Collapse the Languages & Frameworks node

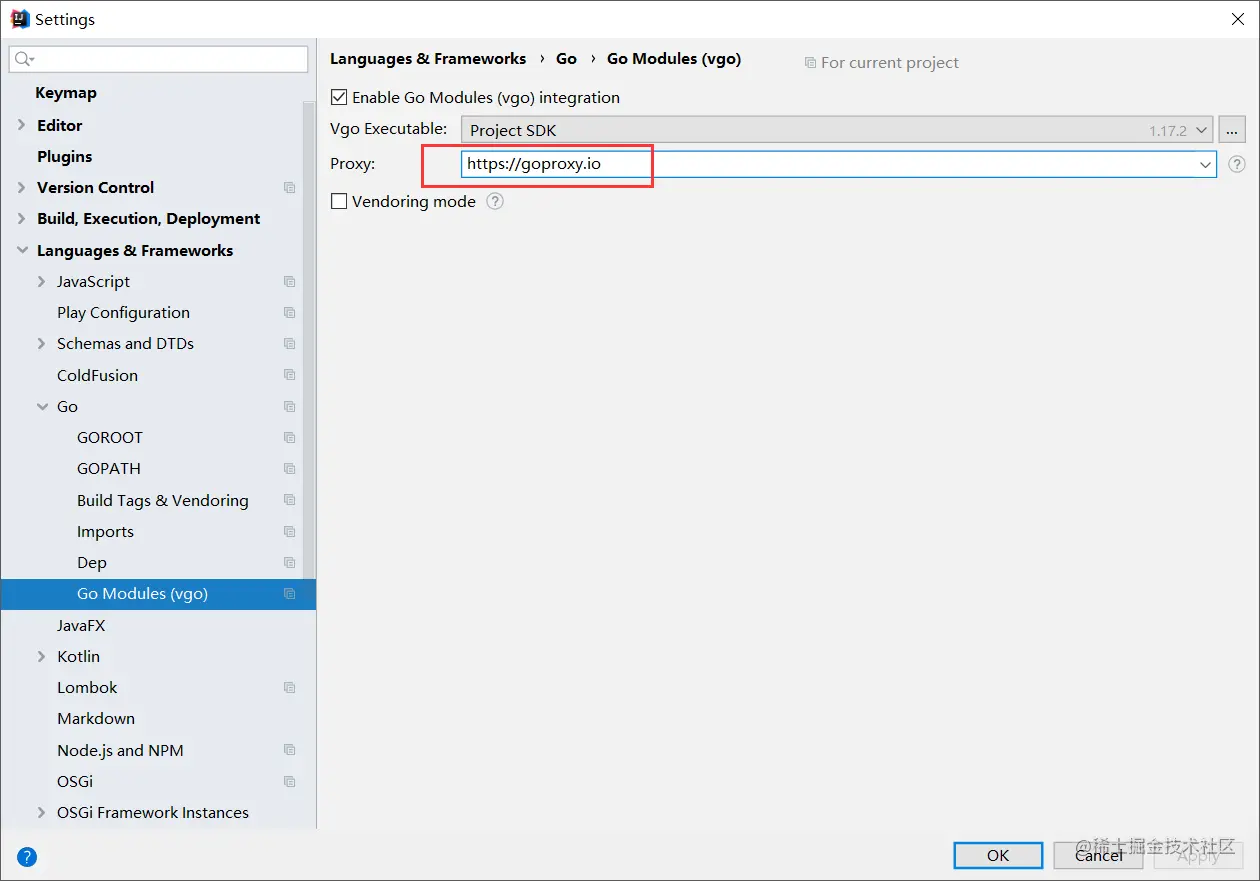22,250
